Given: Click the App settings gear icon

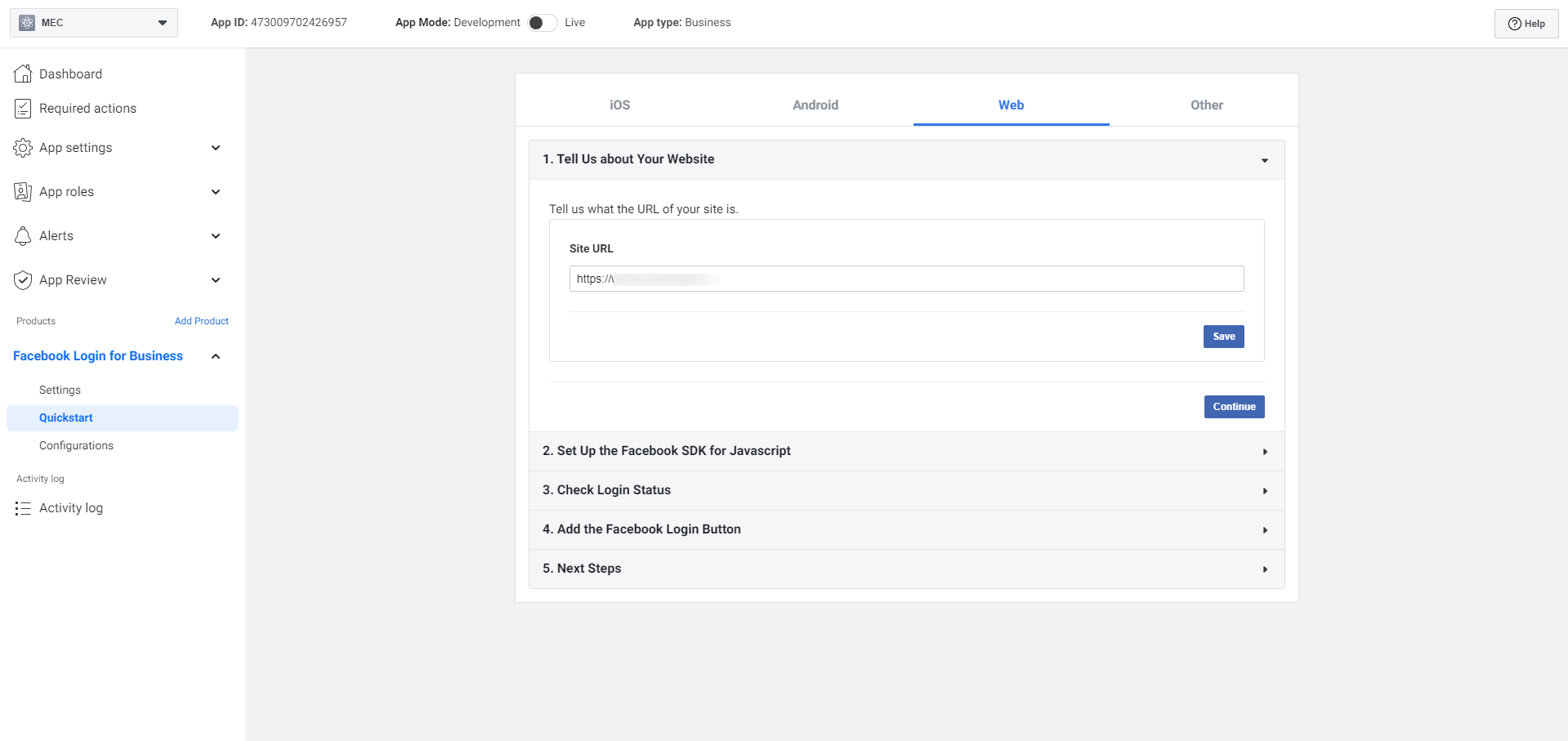Looking at the screenshot, I should [23, 148].
